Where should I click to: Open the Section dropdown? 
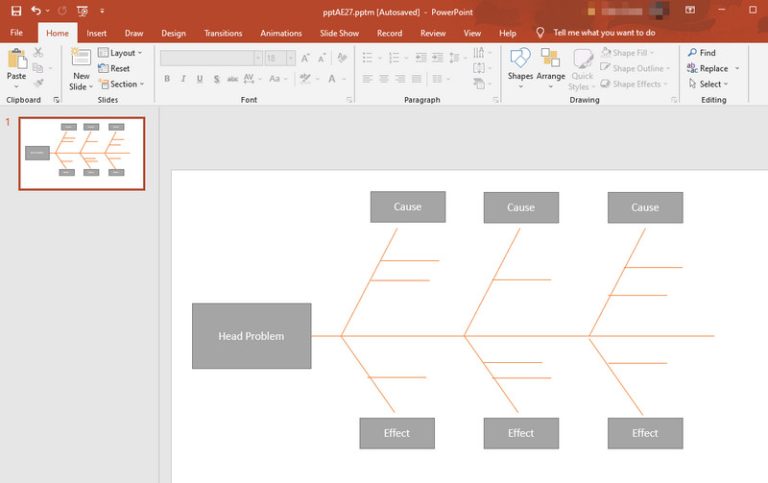pyautogui.click(x=121, y=84)
